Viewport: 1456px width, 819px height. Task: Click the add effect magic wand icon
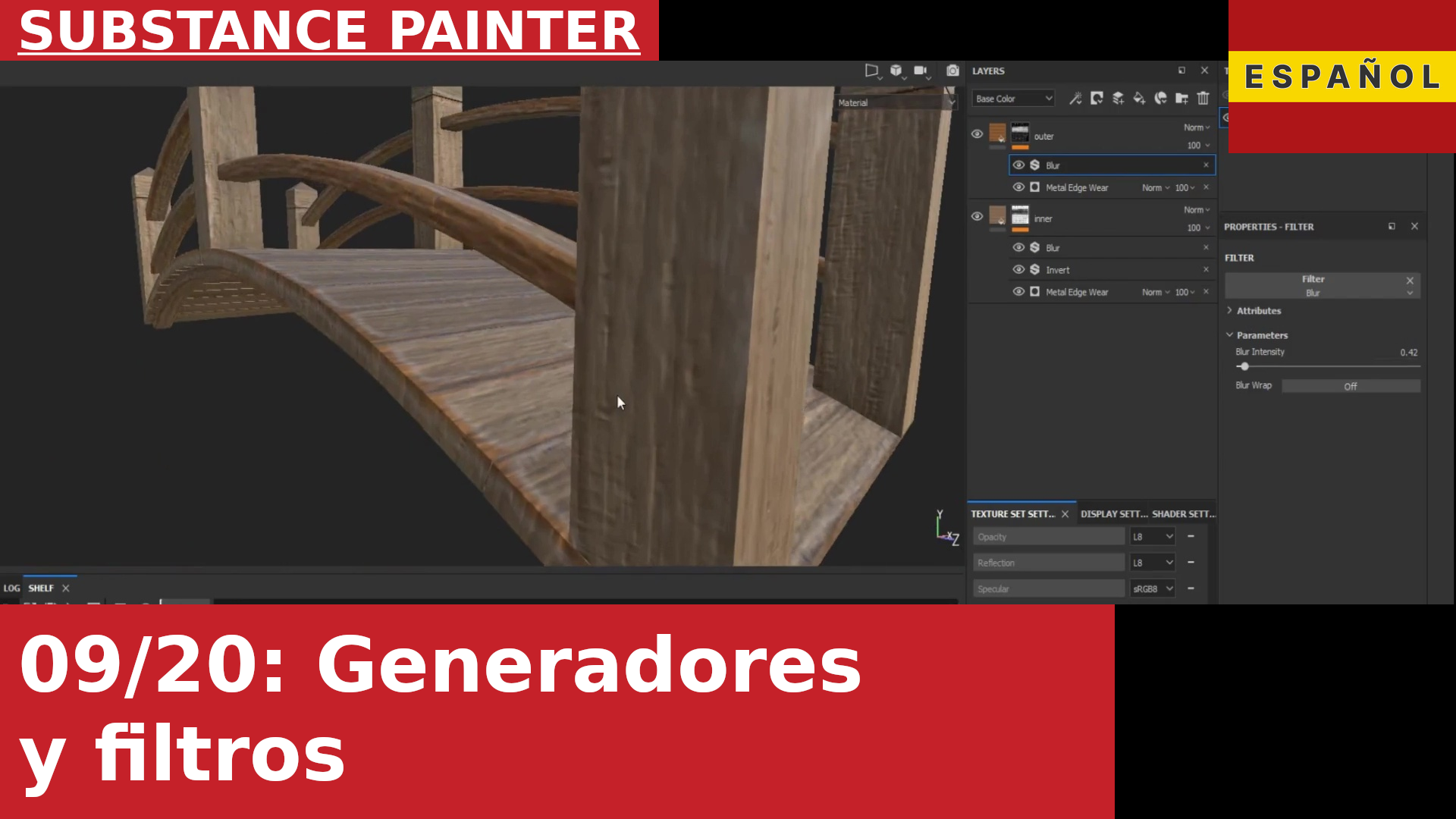tap(1075, 98)
